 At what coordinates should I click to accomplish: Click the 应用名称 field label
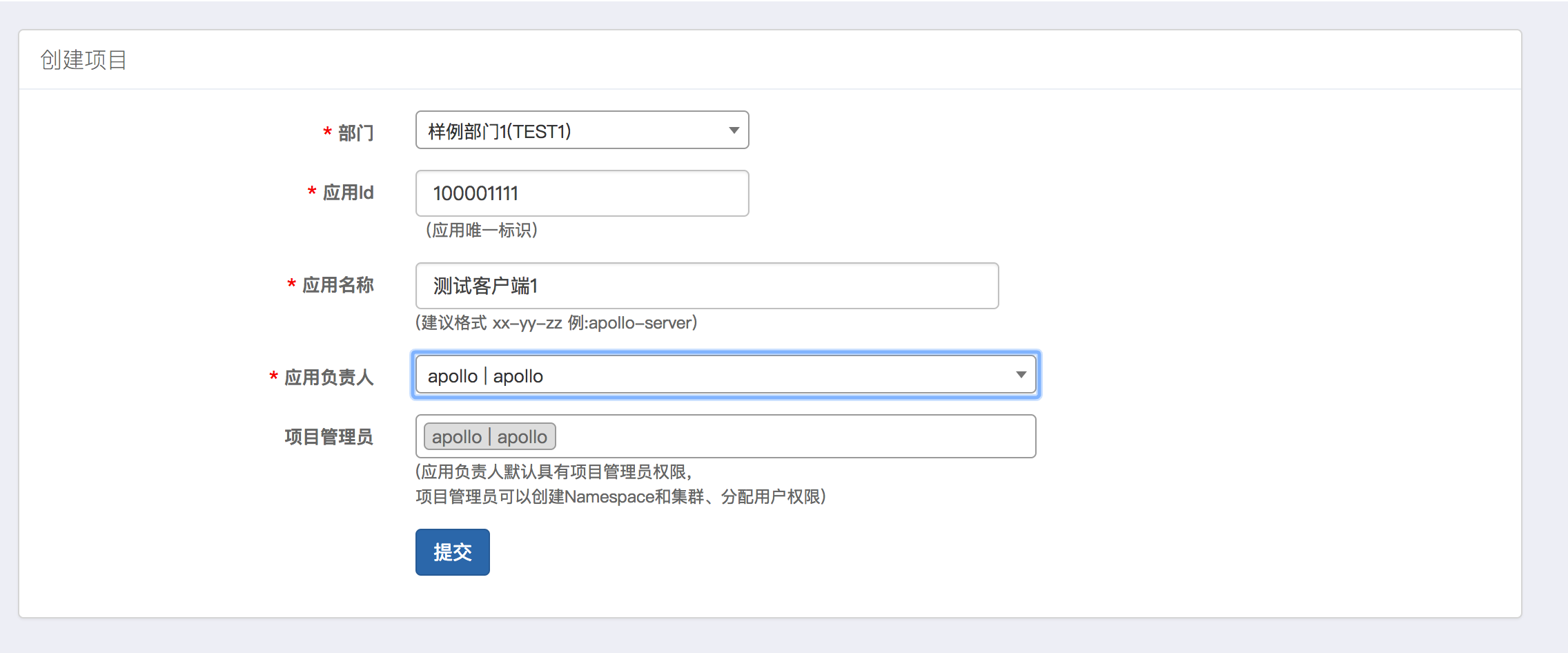coord(337,285)
